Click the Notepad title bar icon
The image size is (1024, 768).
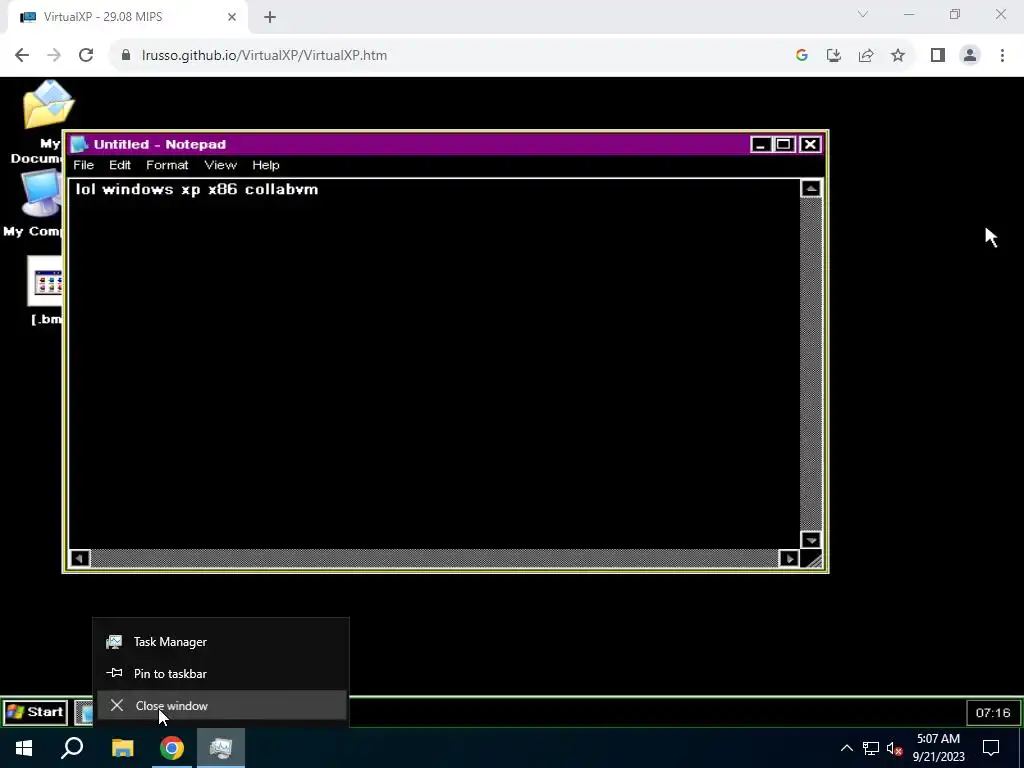pyautogui.click(x=79, y=144)
